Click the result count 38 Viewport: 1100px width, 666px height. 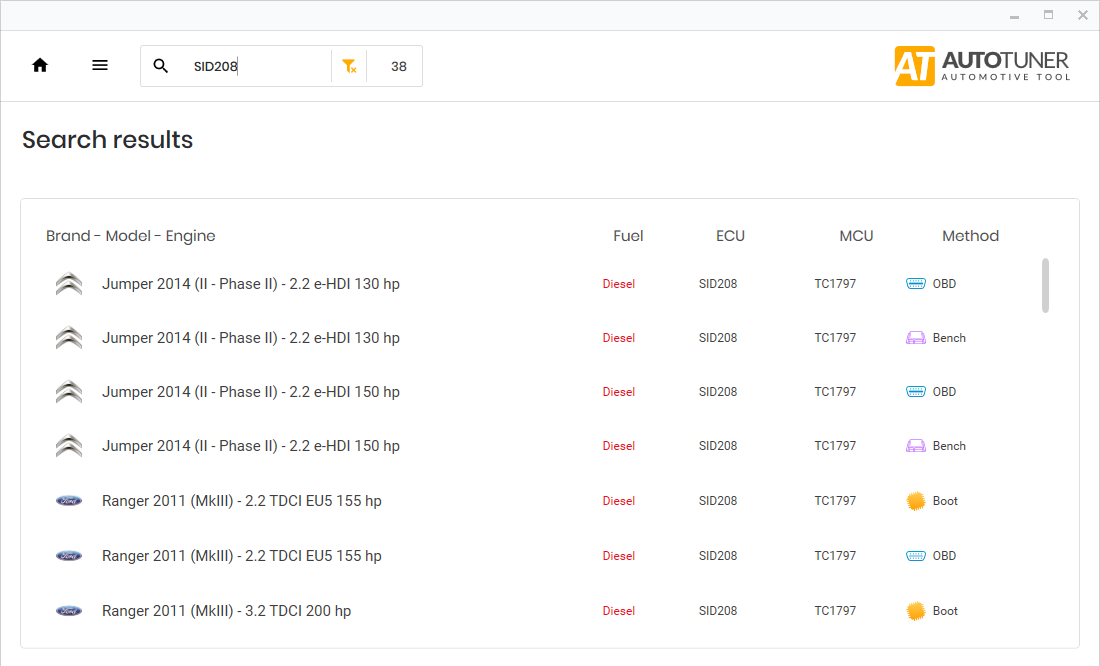coord(399,66)
